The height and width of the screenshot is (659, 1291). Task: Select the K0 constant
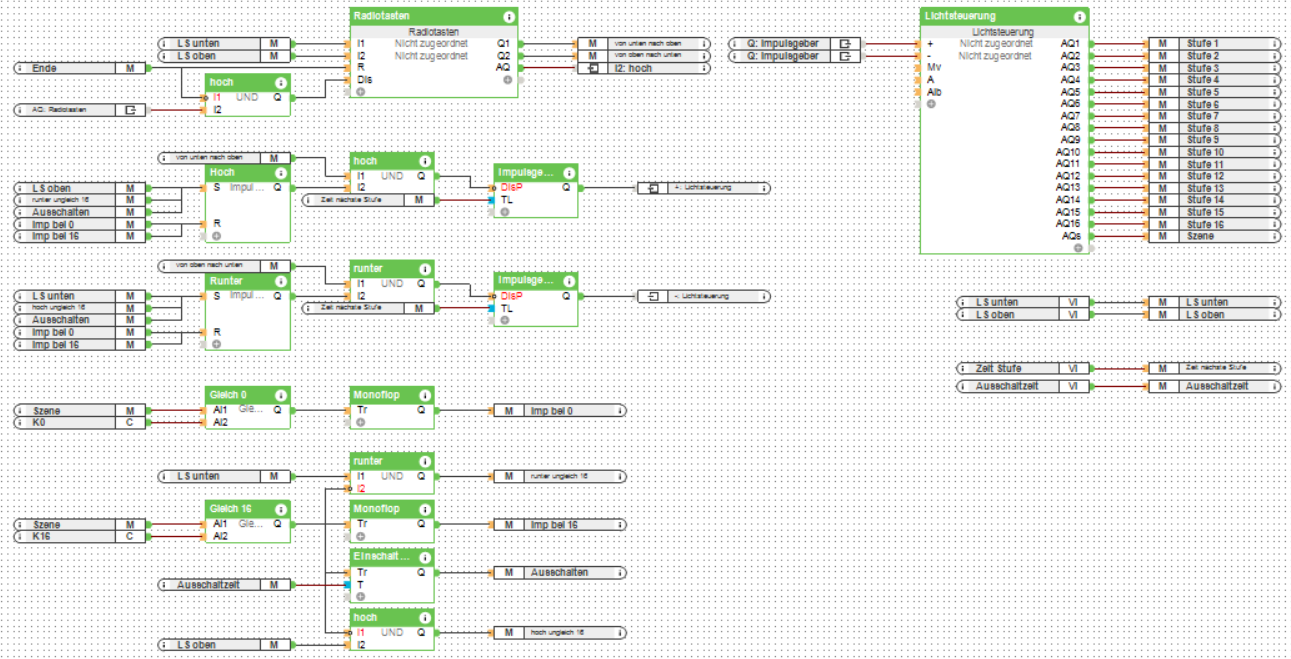pyautogui.click(x=81, y=423)
